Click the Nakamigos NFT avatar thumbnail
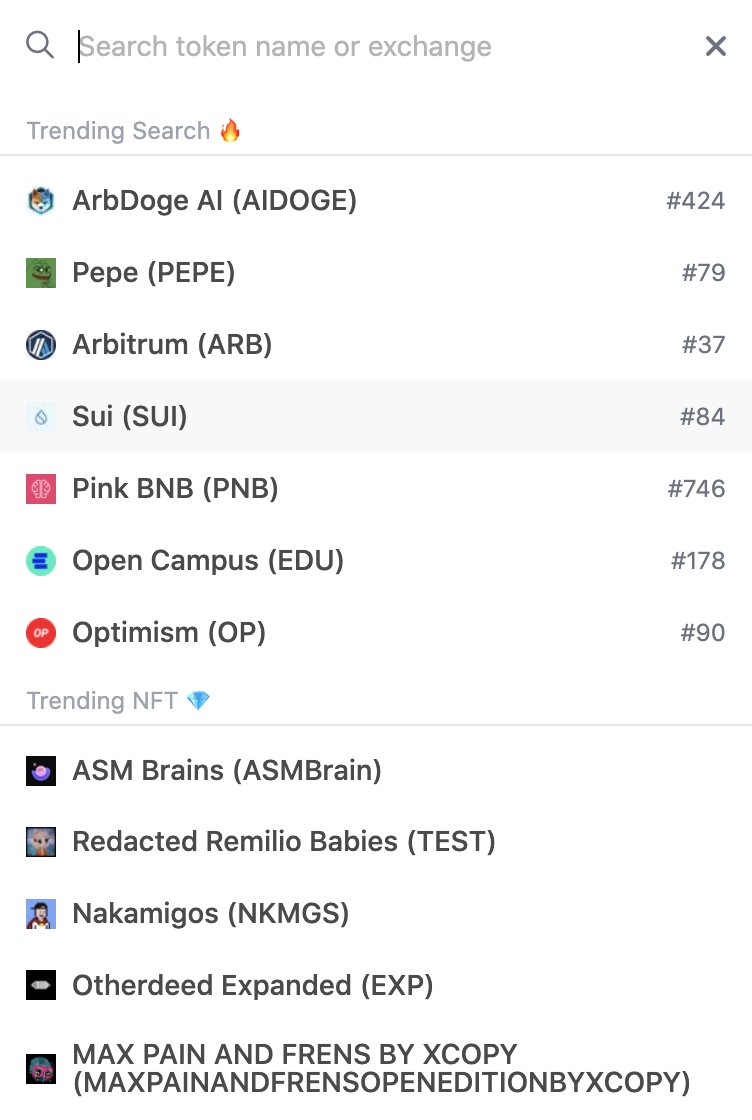752x1120 pixels. coord(41,914)
